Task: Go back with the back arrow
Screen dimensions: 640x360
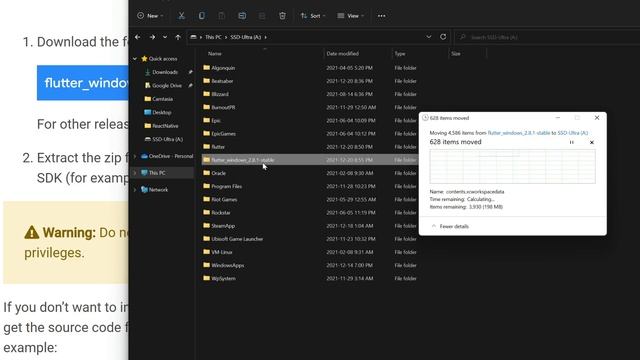Action: (138, 37)
